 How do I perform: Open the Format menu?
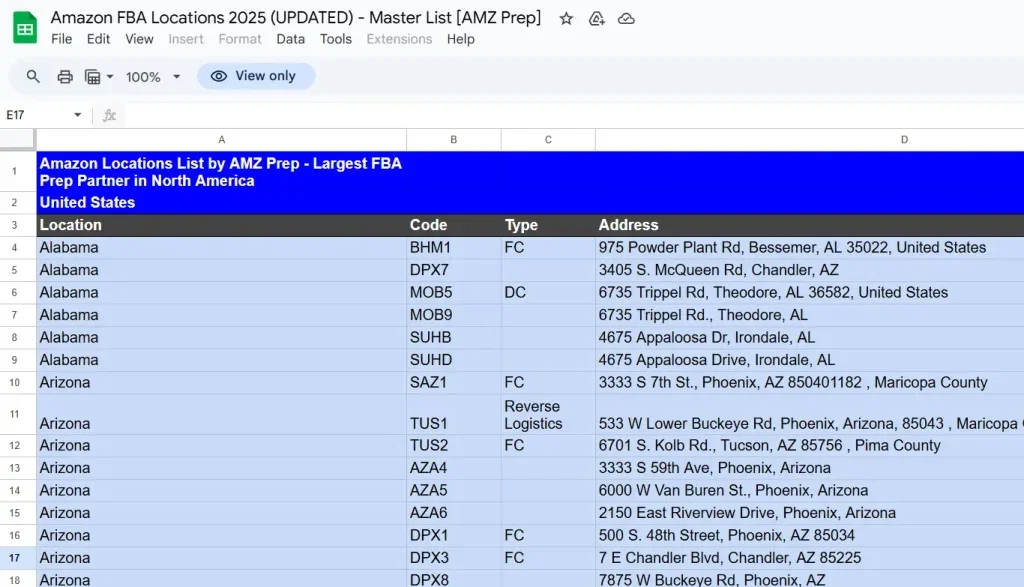click(x=240, y=39)
